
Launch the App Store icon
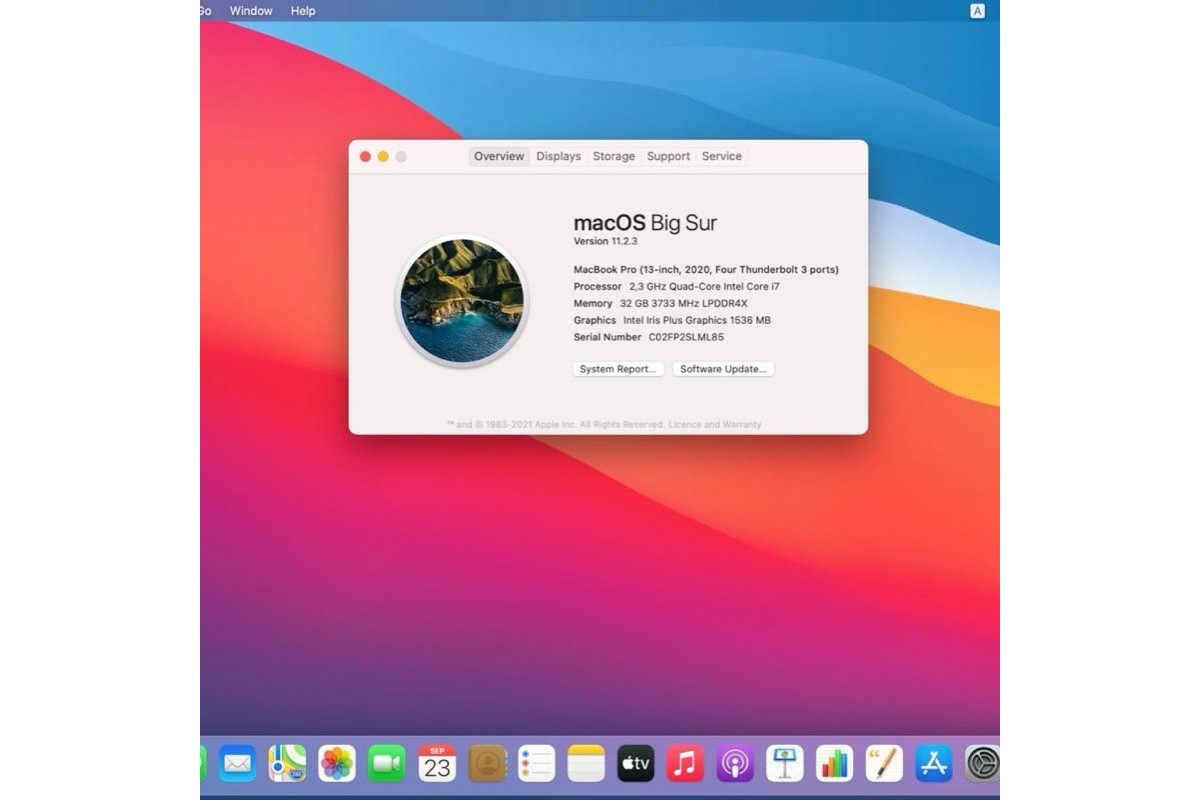934,764
